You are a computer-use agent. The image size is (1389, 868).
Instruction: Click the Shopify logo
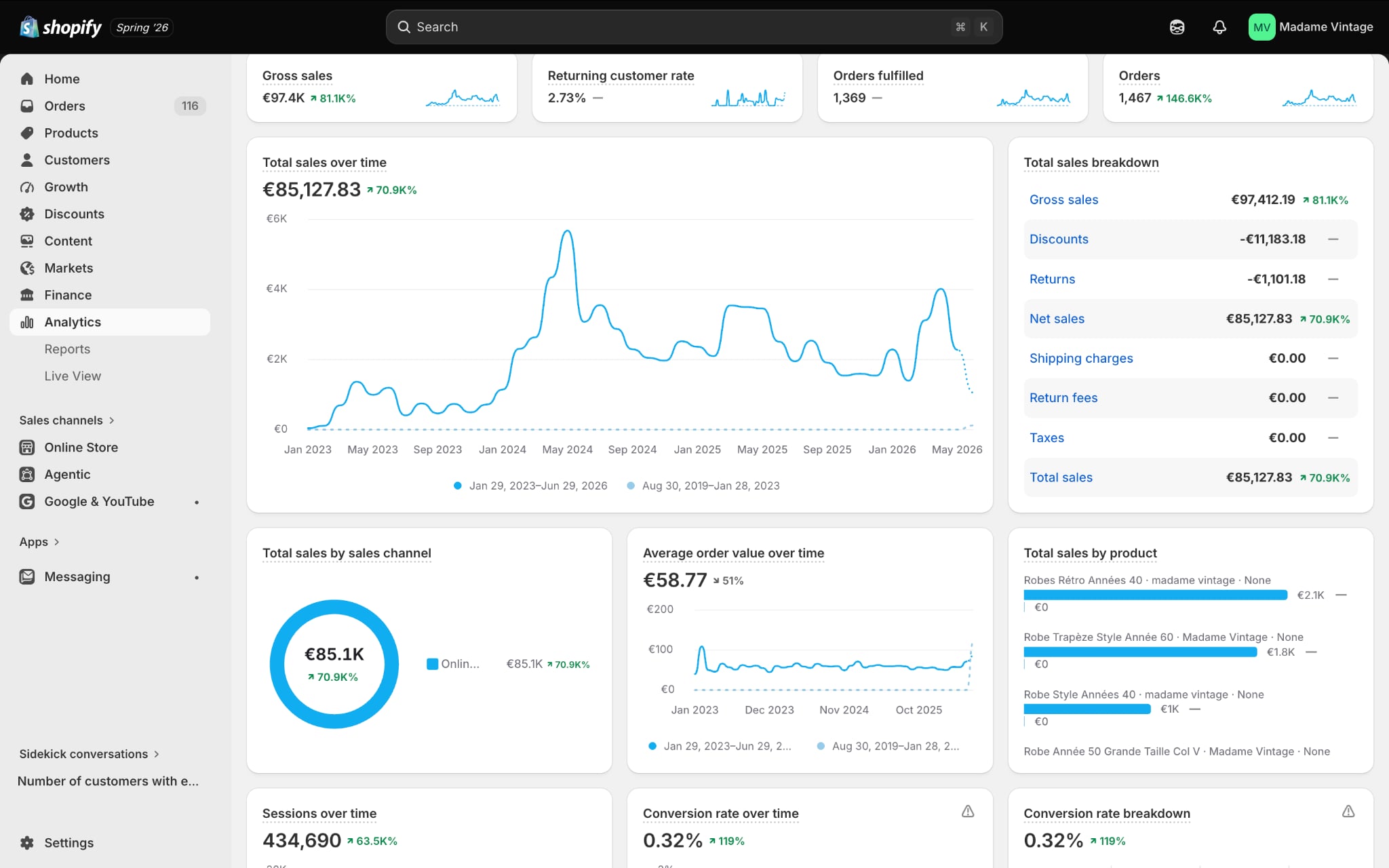click(x=60, y=27)
